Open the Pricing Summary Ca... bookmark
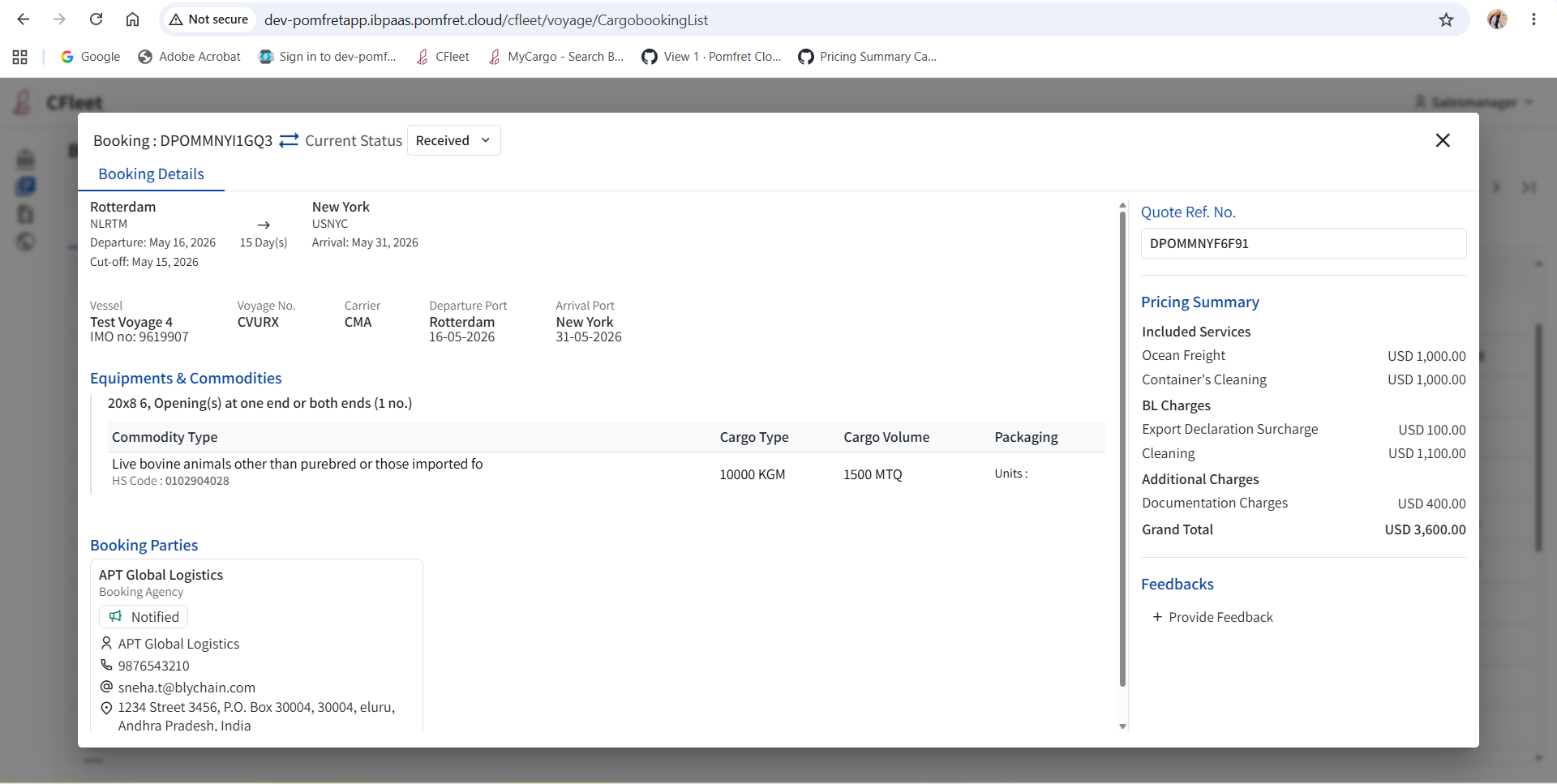1557x784 pixels. tap(867, 57)
